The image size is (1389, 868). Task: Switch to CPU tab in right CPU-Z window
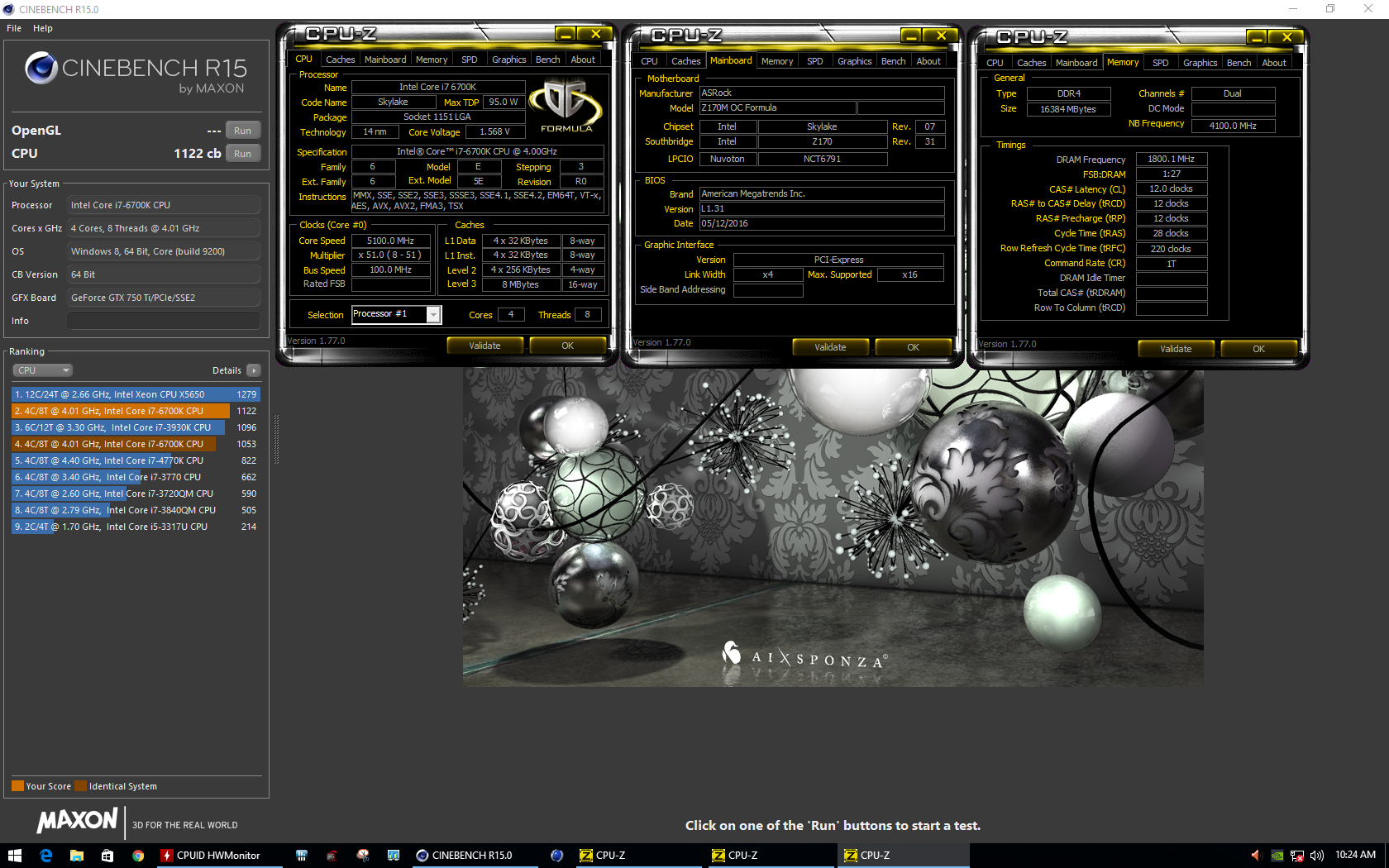(x=995, y=63)
